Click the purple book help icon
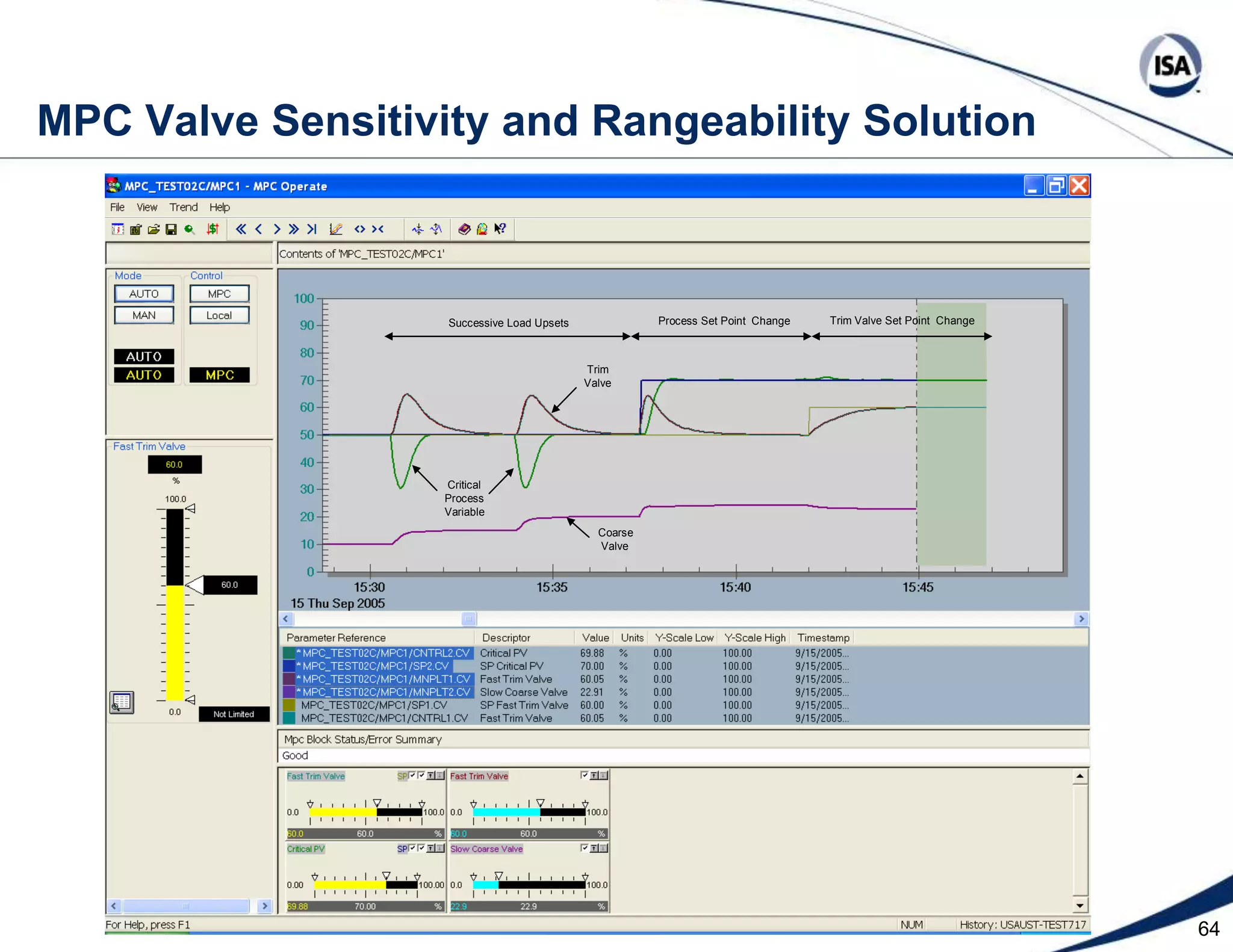Screen dimensions: 1233x952 point(464,229)
